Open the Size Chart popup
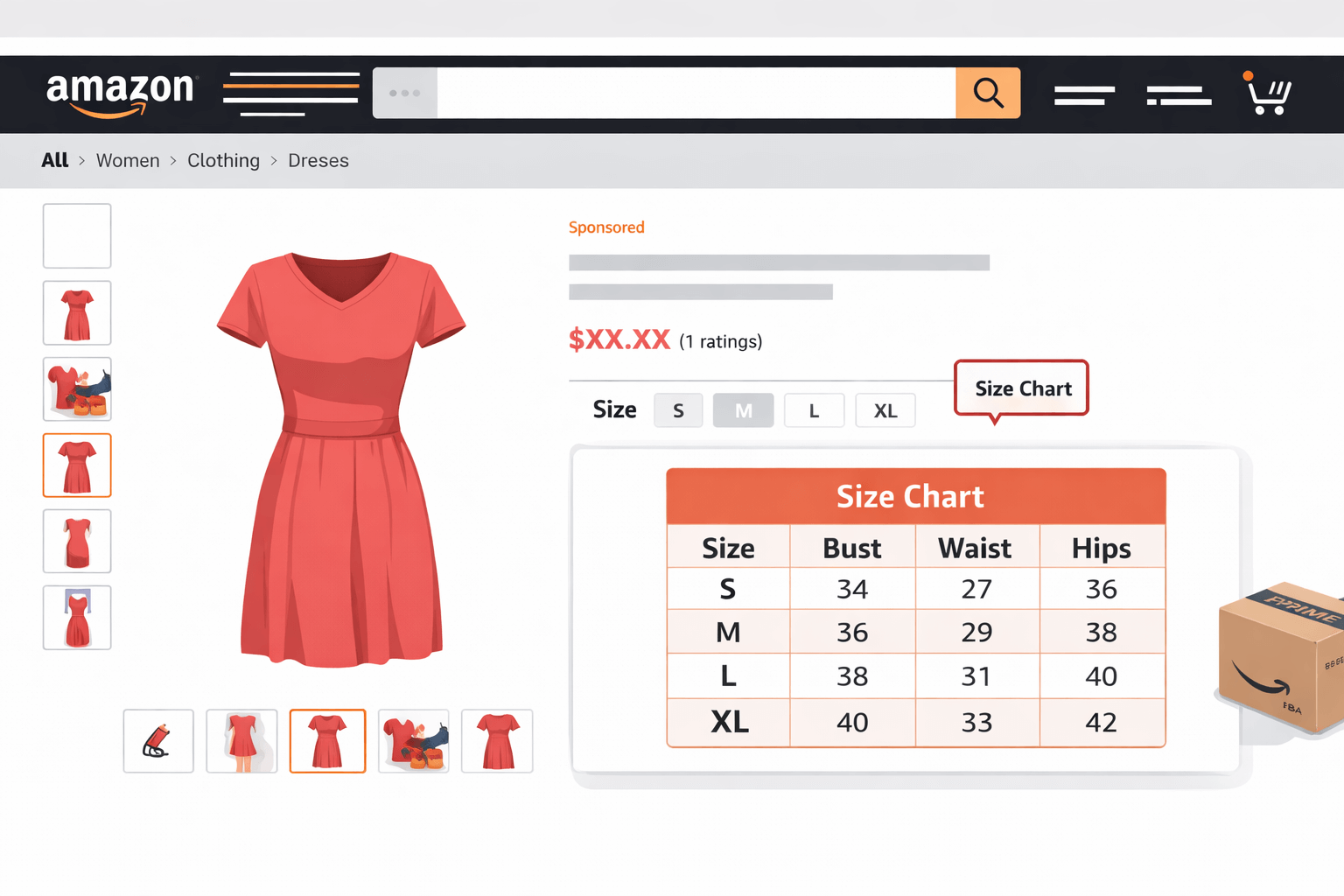Image resolution: width=1344 pixels, height=896 pixels. coord(1021,388)
